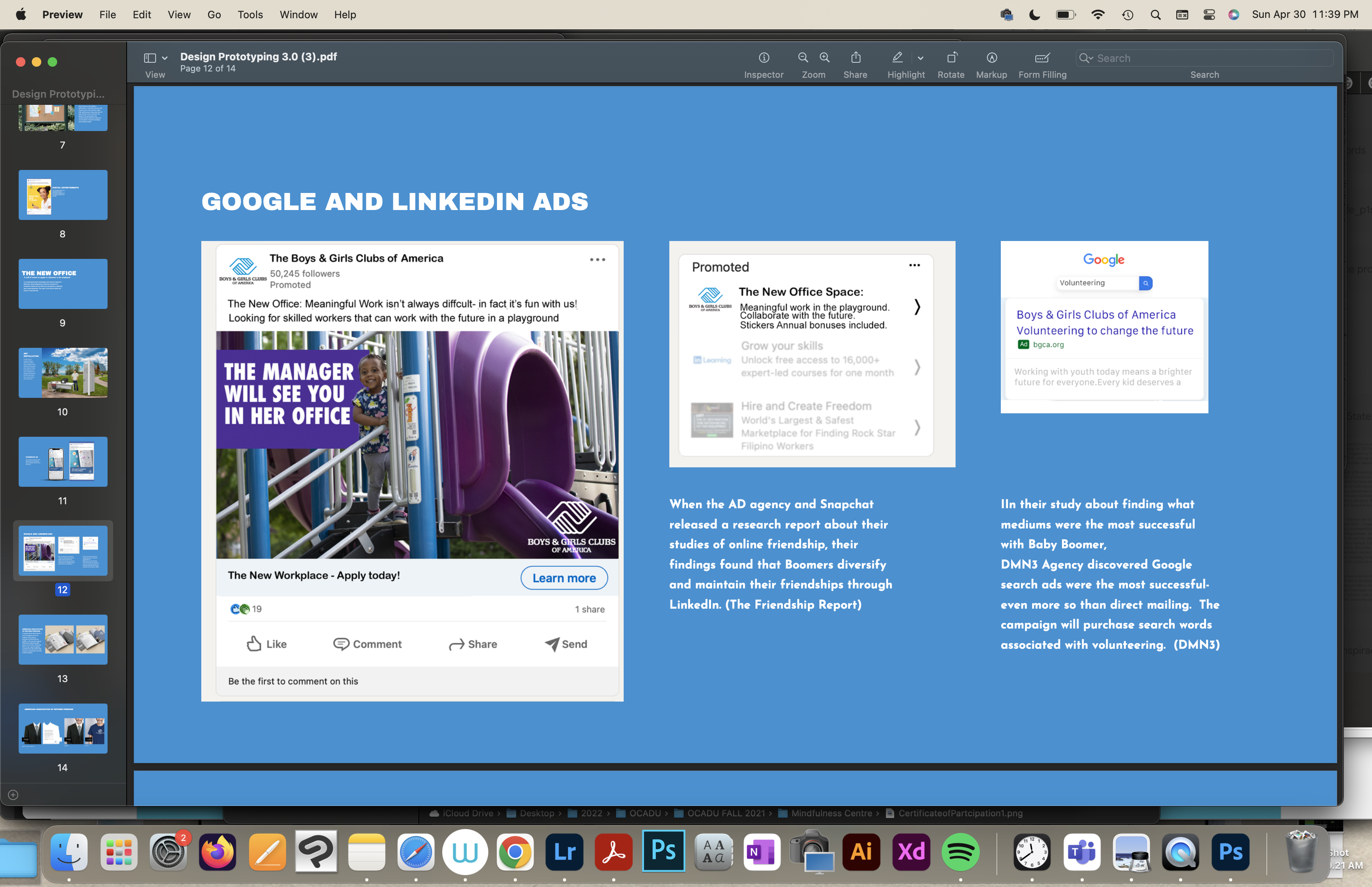Toggle Do Not Disturb moon icon
This screenshot has width=1372, height=887.
[x=1035, y=15]
